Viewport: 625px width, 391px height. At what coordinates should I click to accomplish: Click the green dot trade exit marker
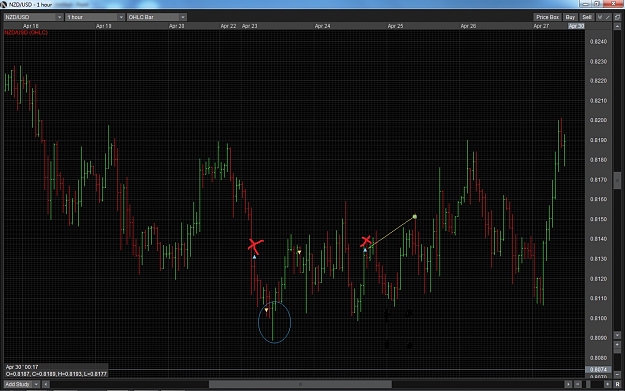[415, 217]
